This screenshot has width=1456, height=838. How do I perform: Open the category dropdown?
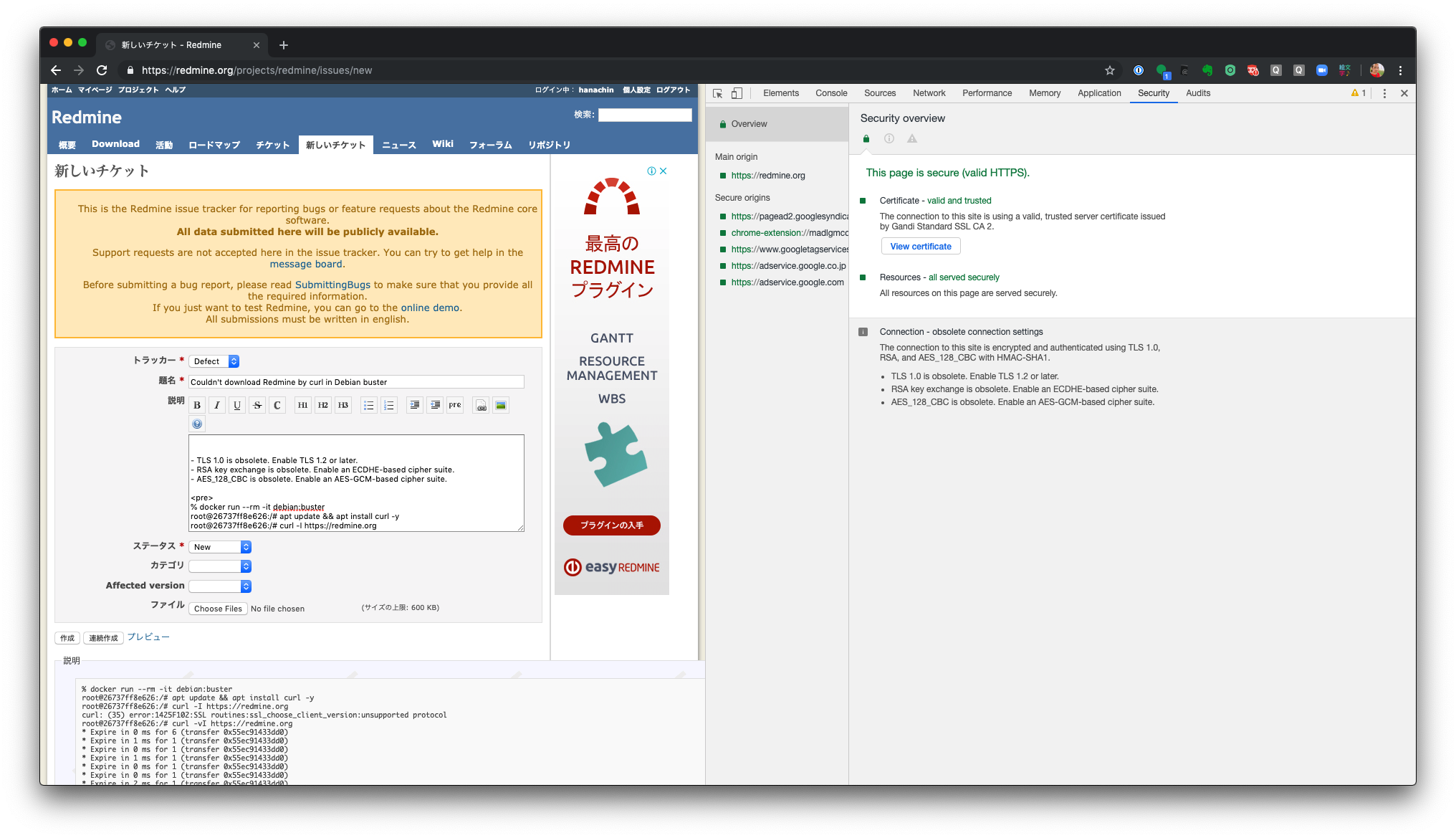coord(220,566)
